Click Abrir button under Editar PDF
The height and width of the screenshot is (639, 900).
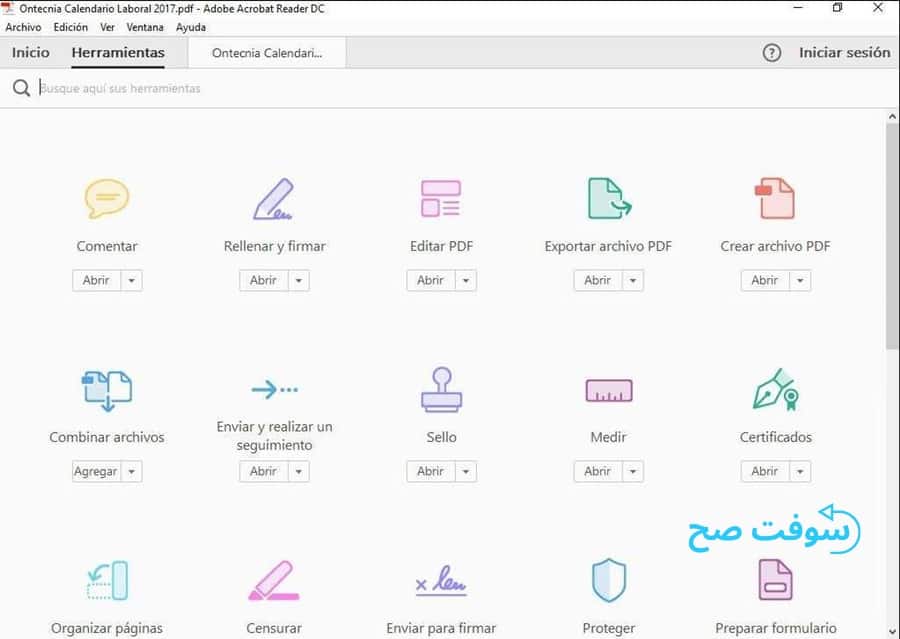click(430, 281)
